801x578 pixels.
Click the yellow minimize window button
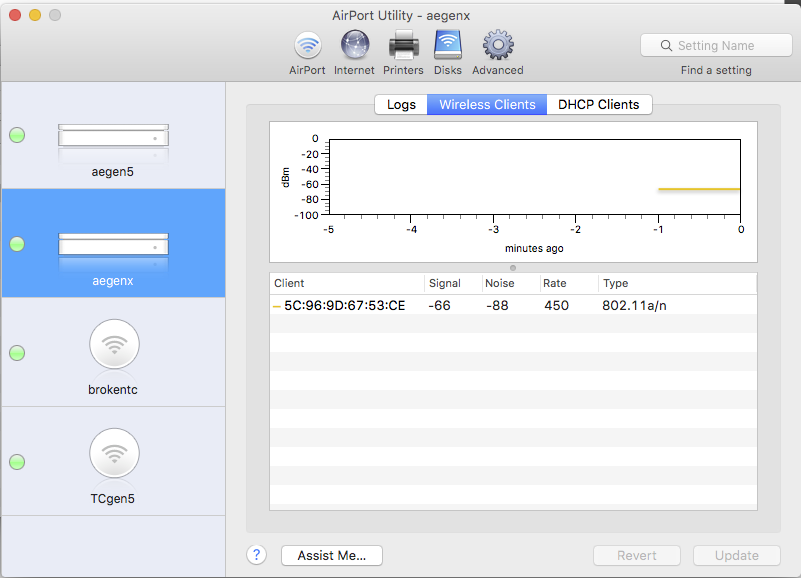click(35, 15)
